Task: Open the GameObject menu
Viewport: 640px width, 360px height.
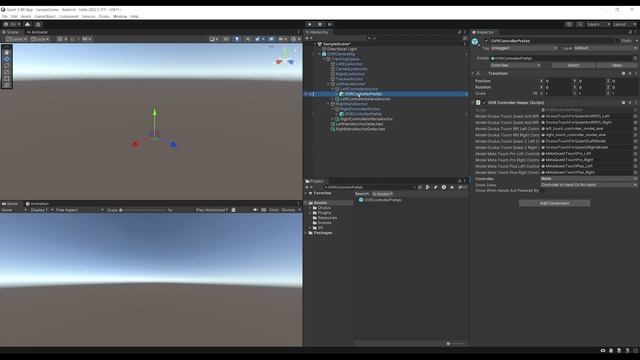Action: point(45,16)
